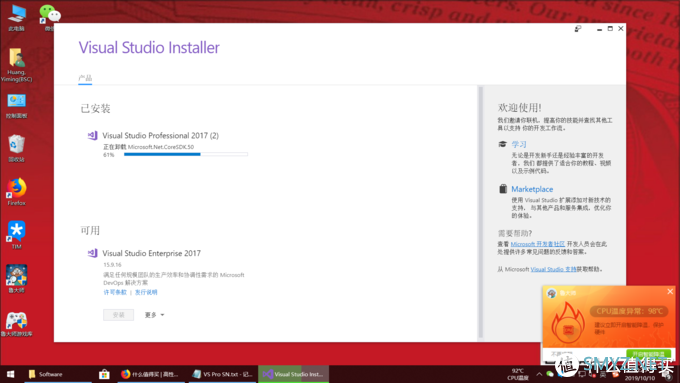Viewport: 680px width, 383px height.
Task: Click the 需要帮助? heading
Action: click(x=515, y=233)
